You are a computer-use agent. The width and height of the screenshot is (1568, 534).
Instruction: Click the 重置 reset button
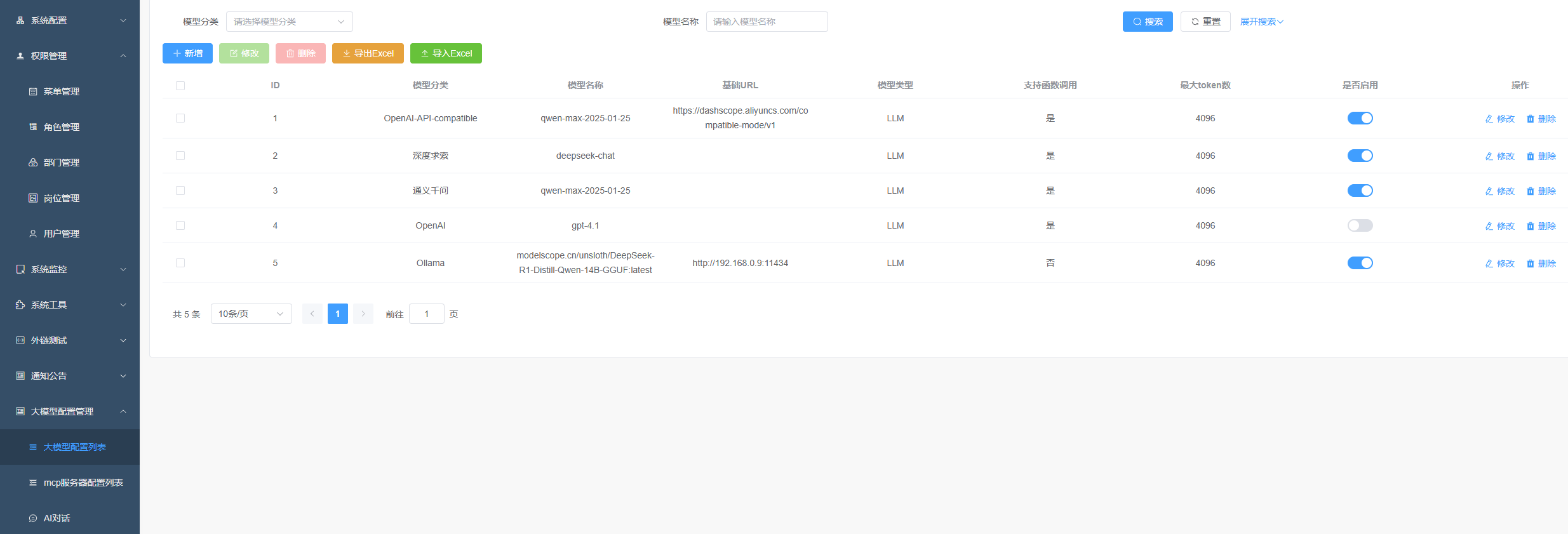[x=1205, y=22]
